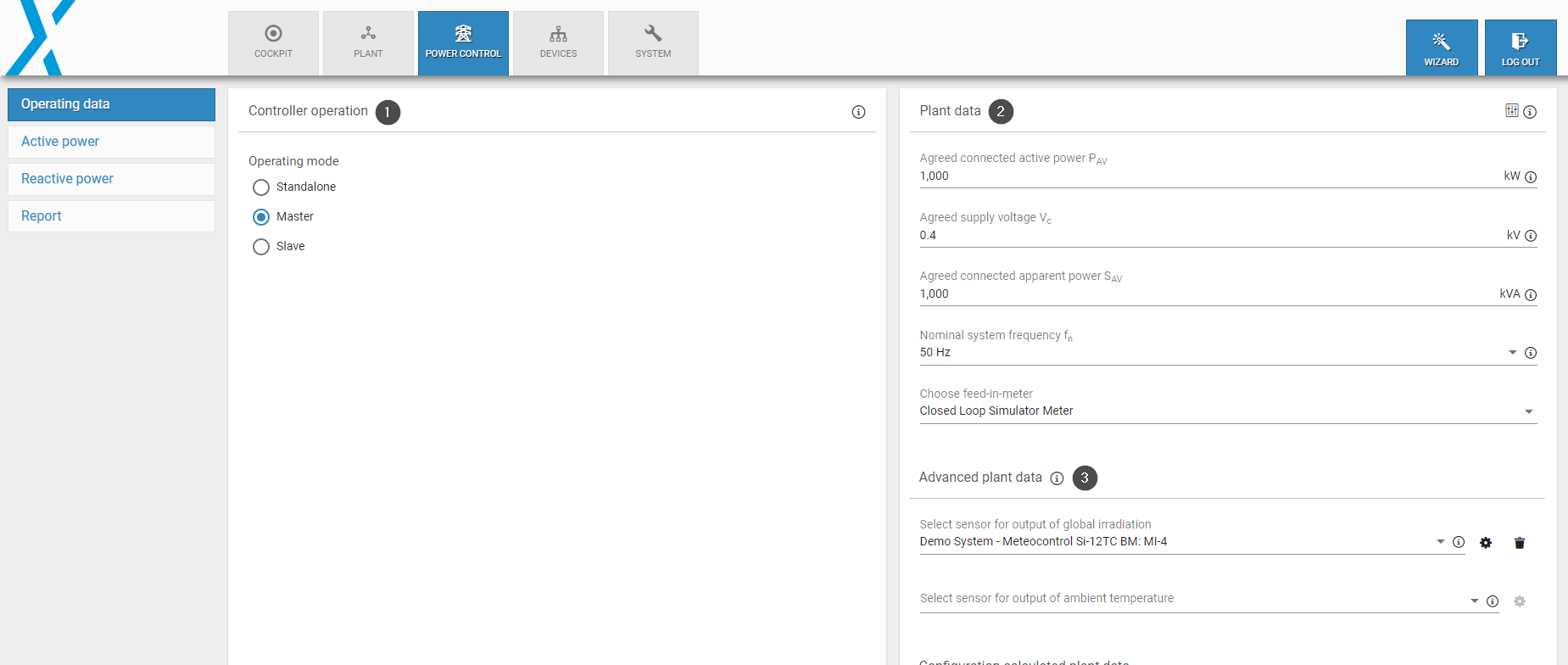Delete the global irradiation sensor selection

coord(1520,543)
